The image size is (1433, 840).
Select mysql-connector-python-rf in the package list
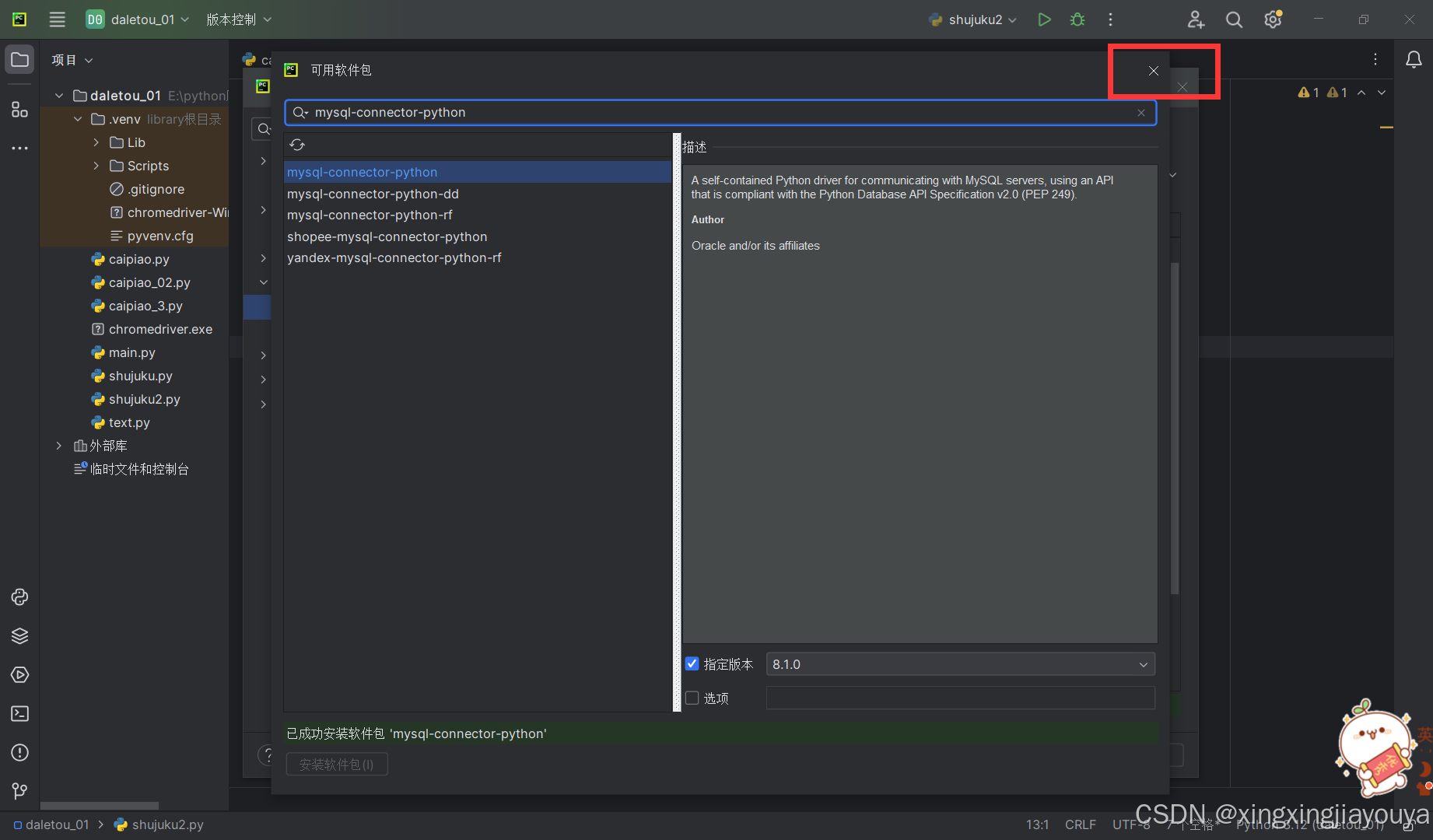tap(370, 215)
